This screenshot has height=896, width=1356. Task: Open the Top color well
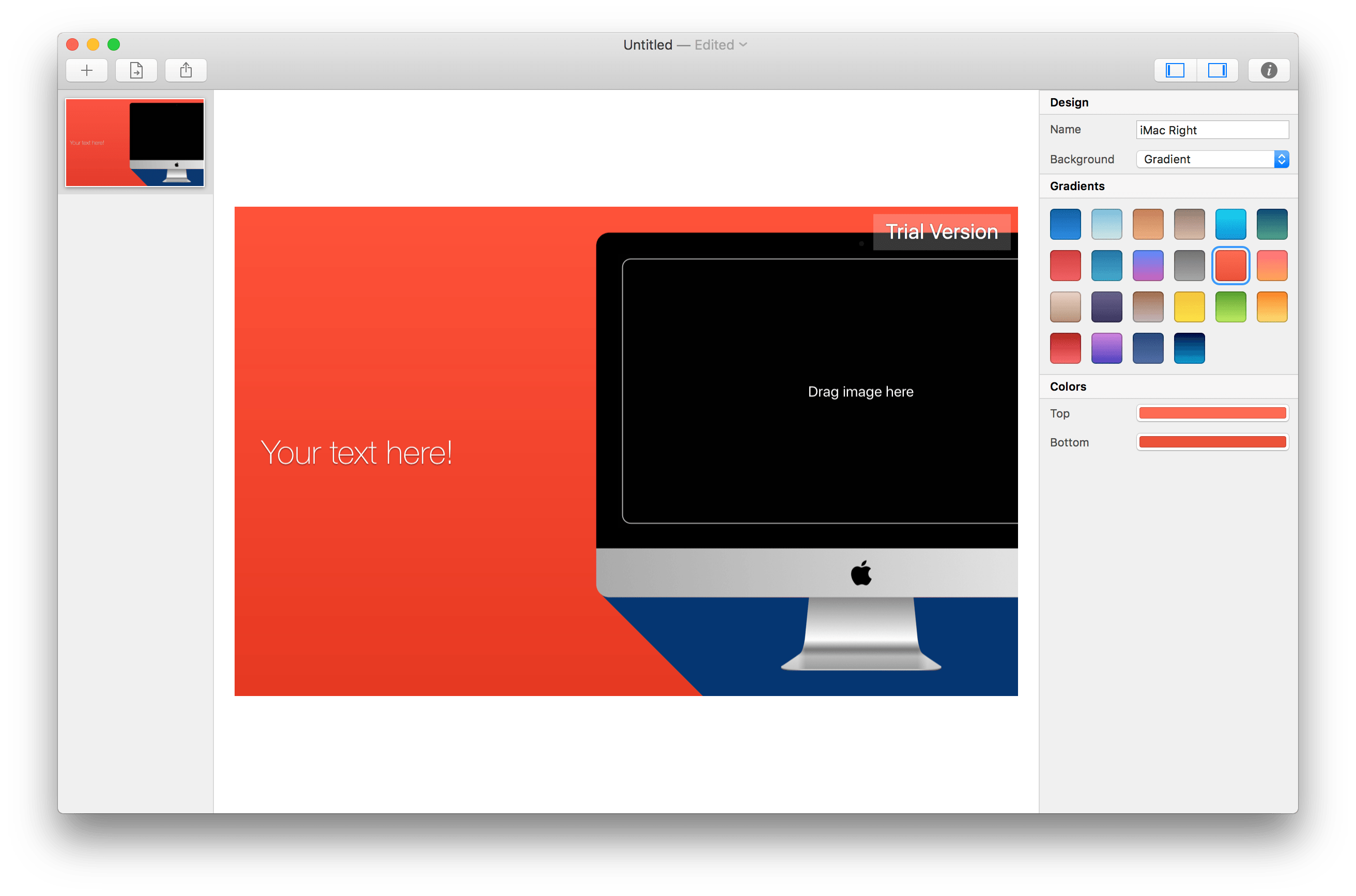[x=1212, y=413]
